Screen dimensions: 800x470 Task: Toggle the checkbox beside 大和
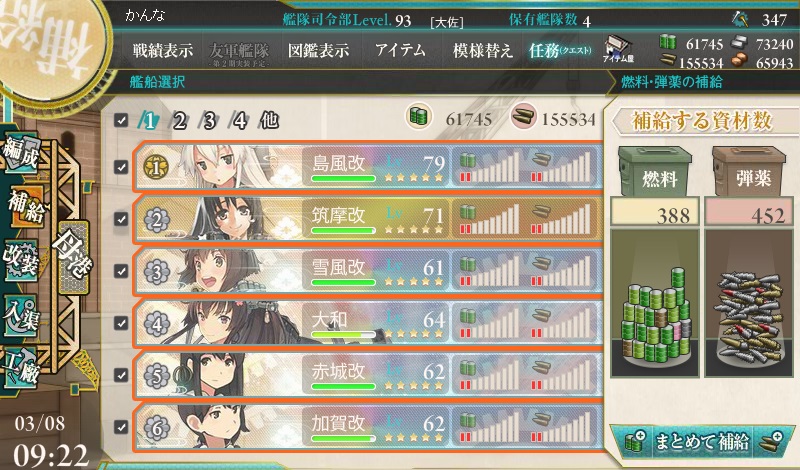[121, 323]
